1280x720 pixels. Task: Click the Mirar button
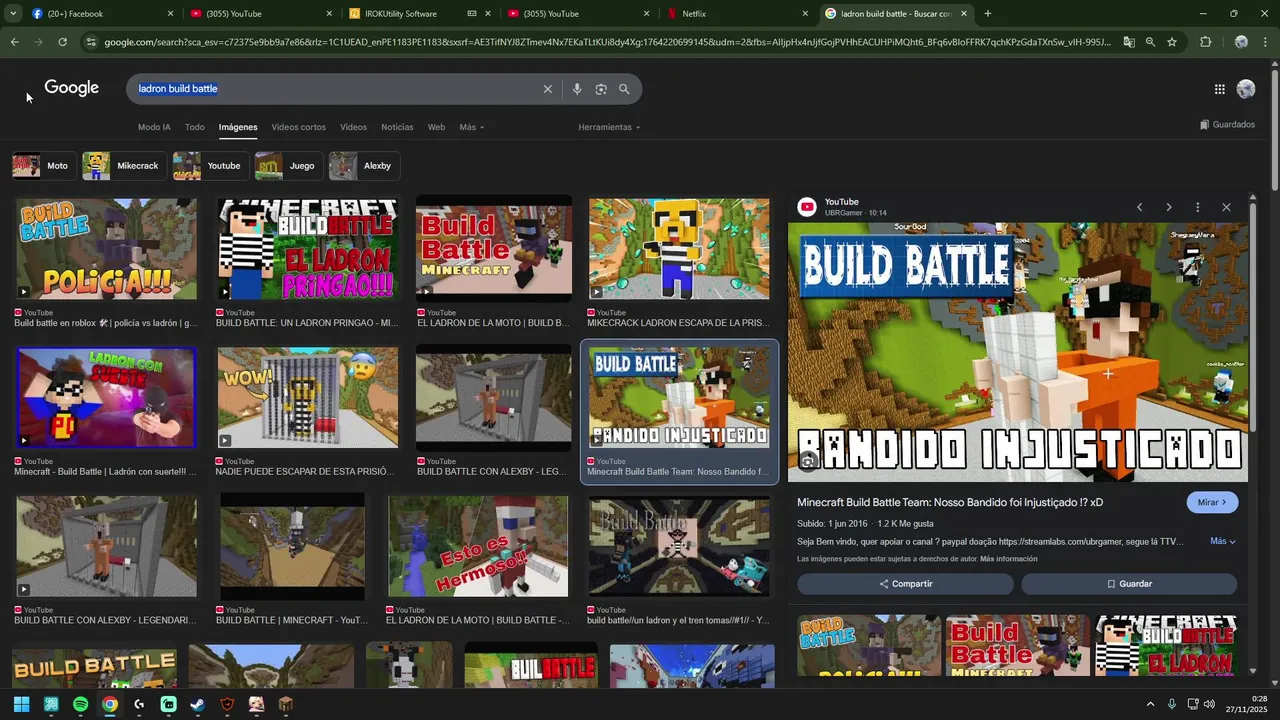[x=1212, y=502]
